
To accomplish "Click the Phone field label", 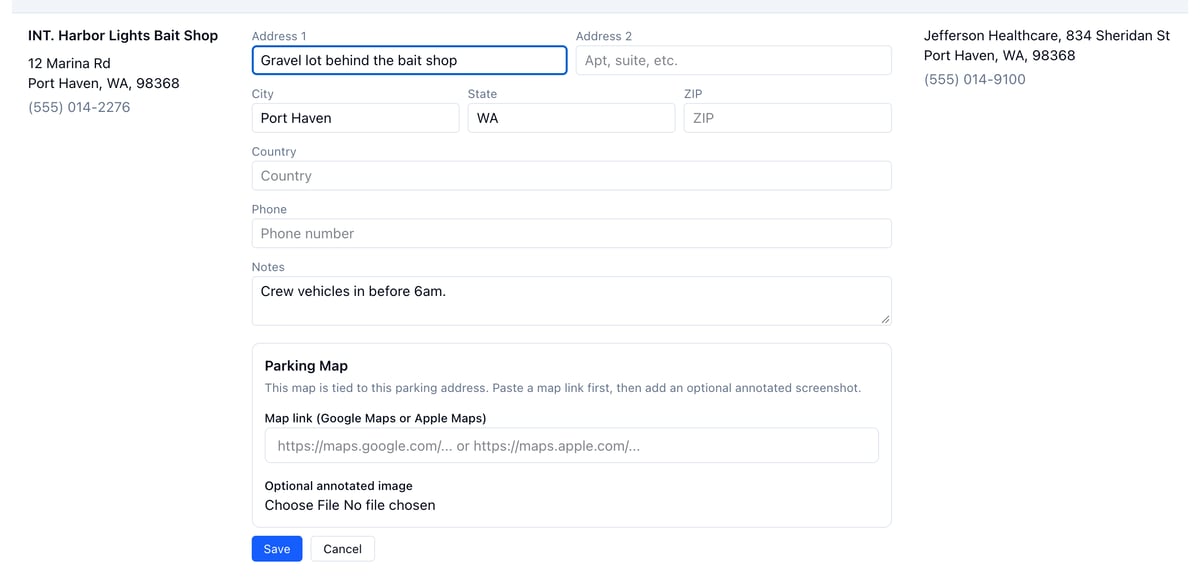I will (x=269, y=210).
